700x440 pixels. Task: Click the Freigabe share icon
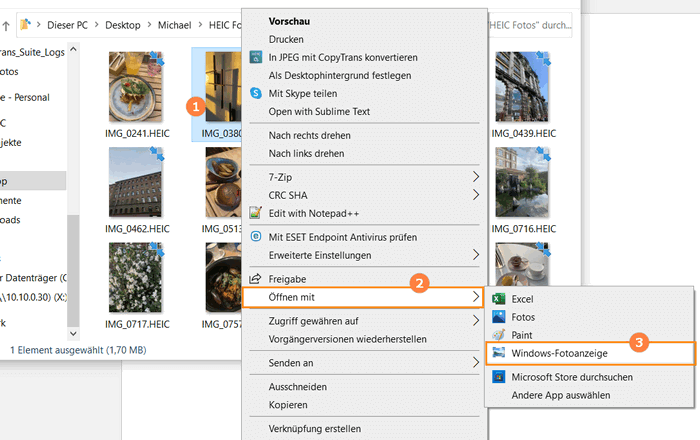(x=255, y=279)
